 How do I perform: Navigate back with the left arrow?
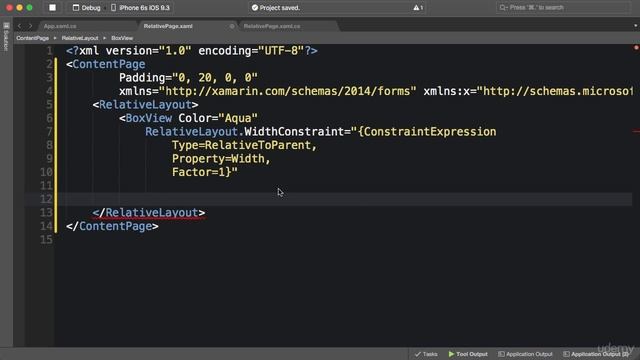(19, 26)
